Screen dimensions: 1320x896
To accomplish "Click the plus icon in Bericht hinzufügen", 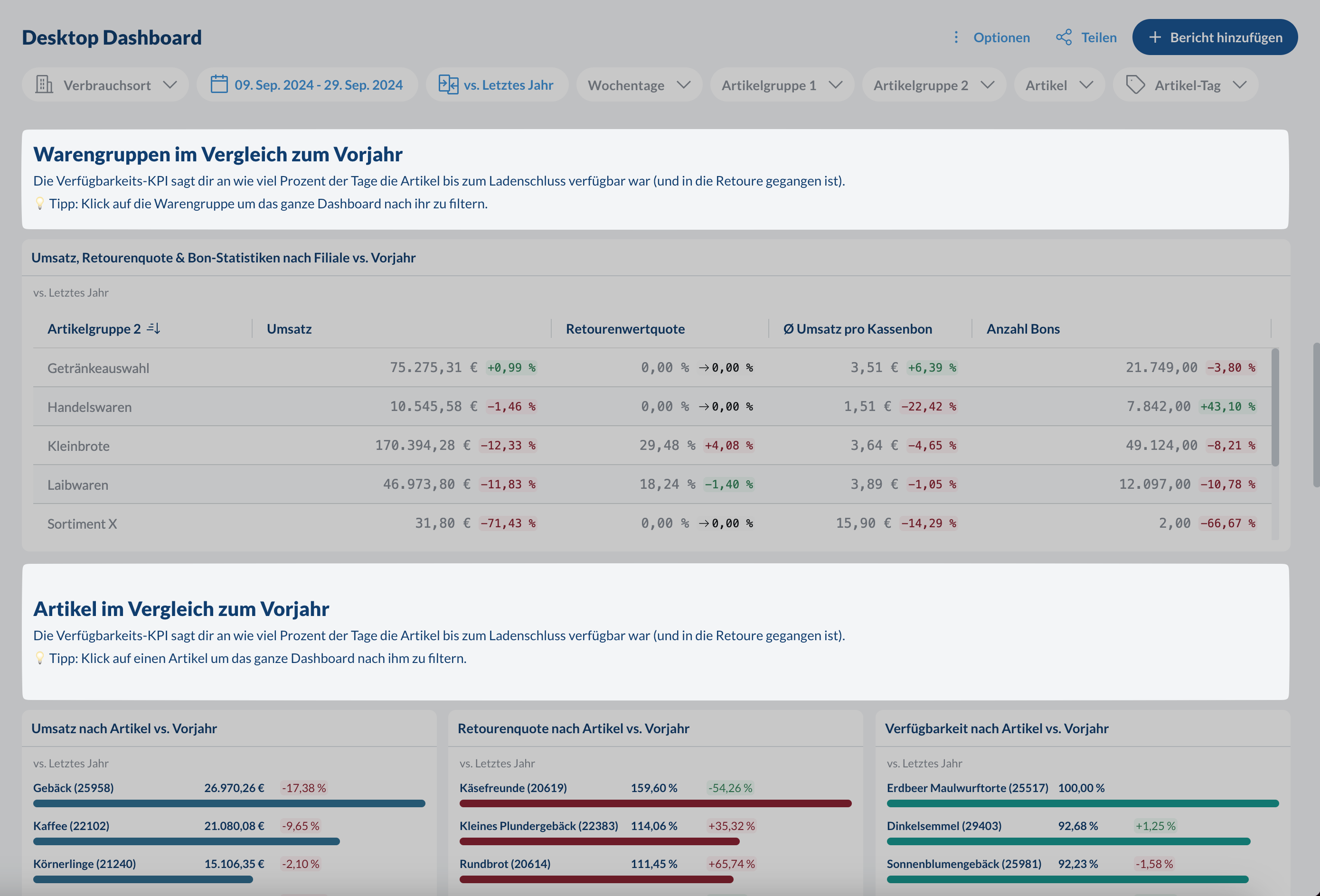I will tap(1154, 37).
